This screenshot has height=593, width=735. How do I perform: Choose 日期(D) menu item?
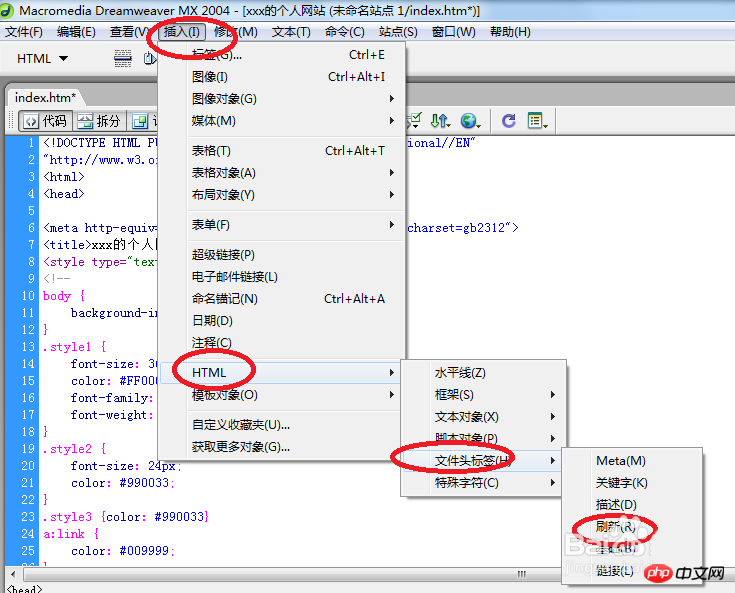(282, 321)
